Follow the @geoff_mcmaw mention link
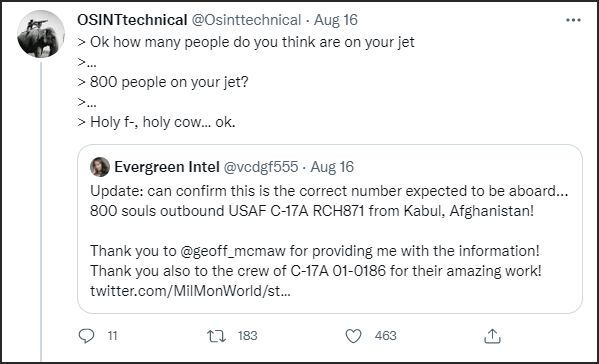 pyautogui.click(x=233, y=251)
